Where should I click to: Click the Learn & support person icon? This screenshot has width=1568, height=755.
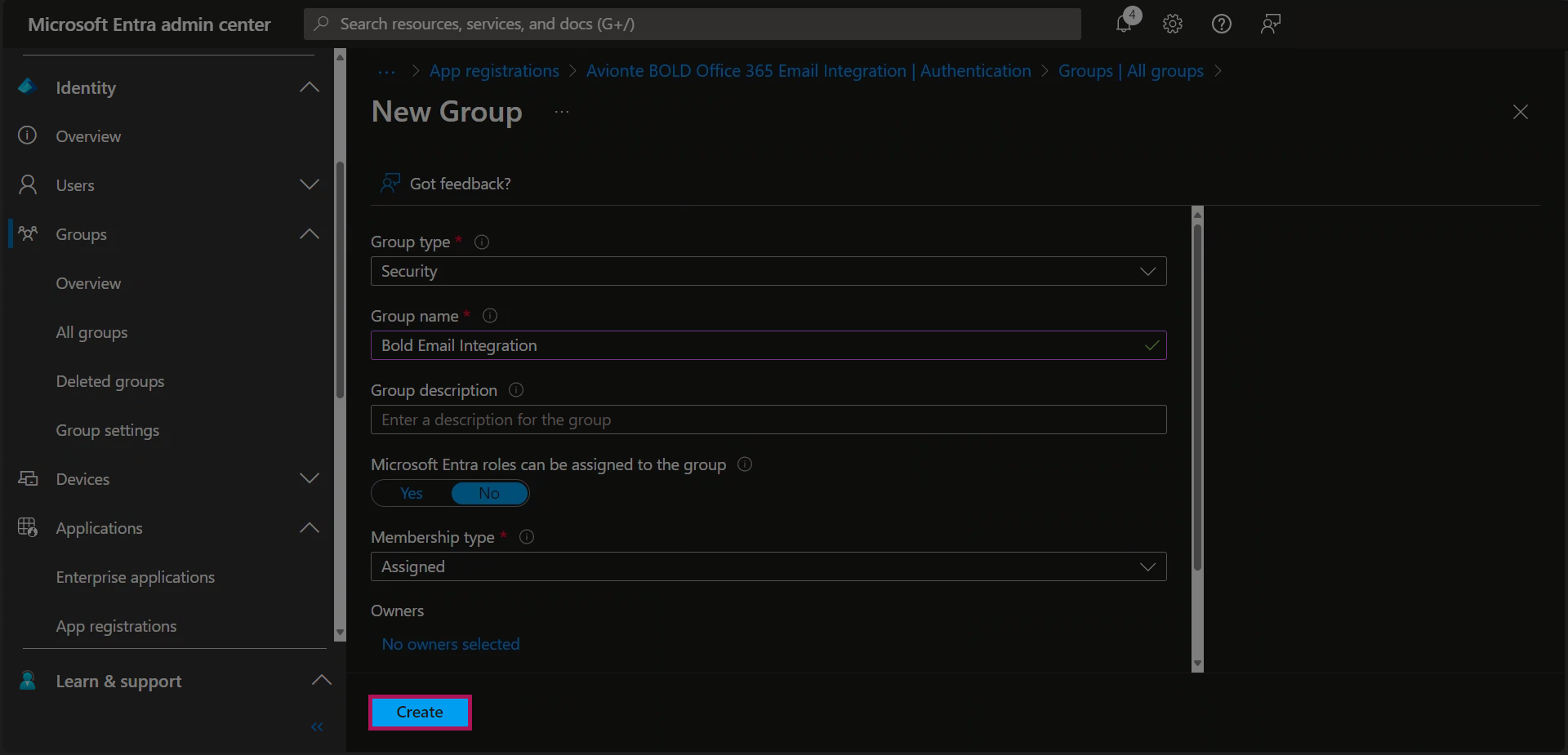click(28, 680)
